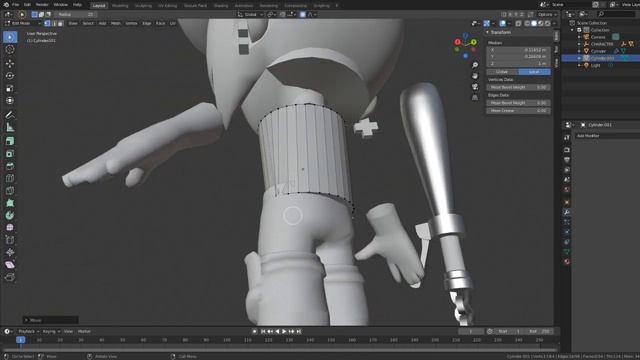Jump to the timeline's first frame
This screenshot has height=360, width=640.
coord(263,331)
